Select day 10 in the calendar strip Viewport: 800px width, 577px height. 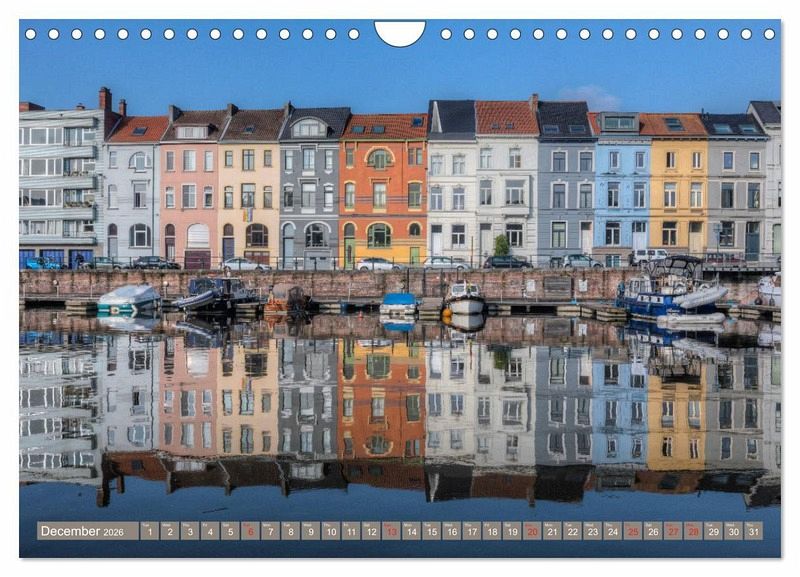pos(331,531)
